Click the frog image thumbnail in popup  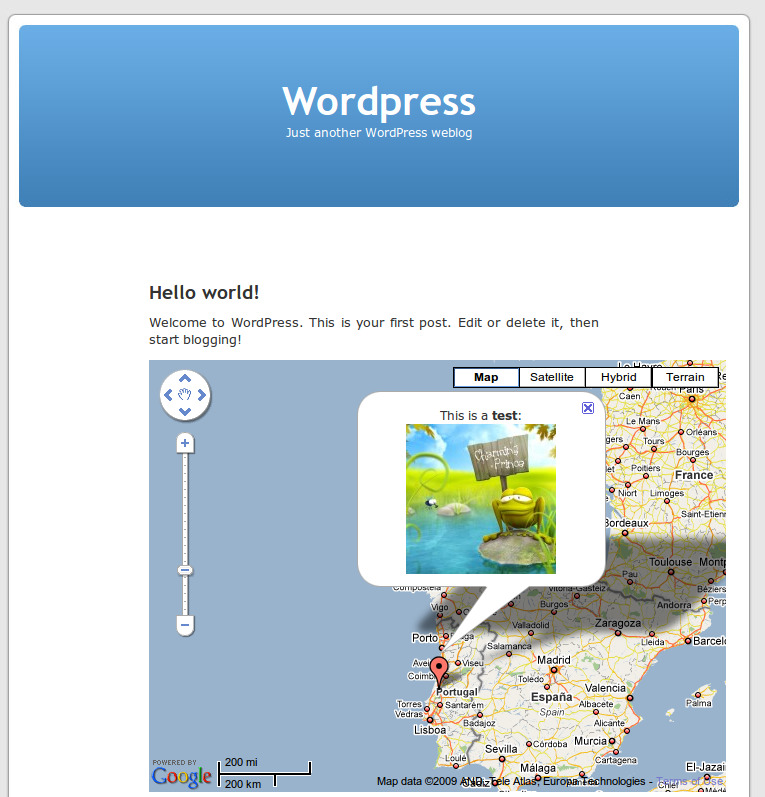click(481, 499)
